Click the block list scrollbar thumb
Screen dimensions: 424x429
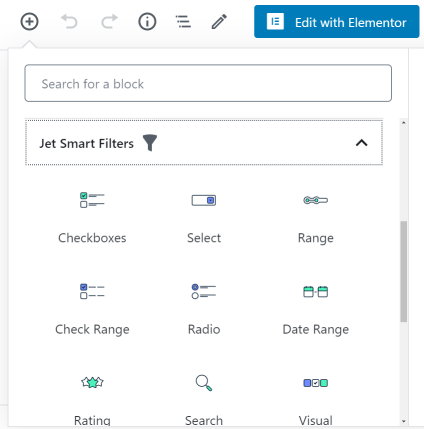point(404,271)
